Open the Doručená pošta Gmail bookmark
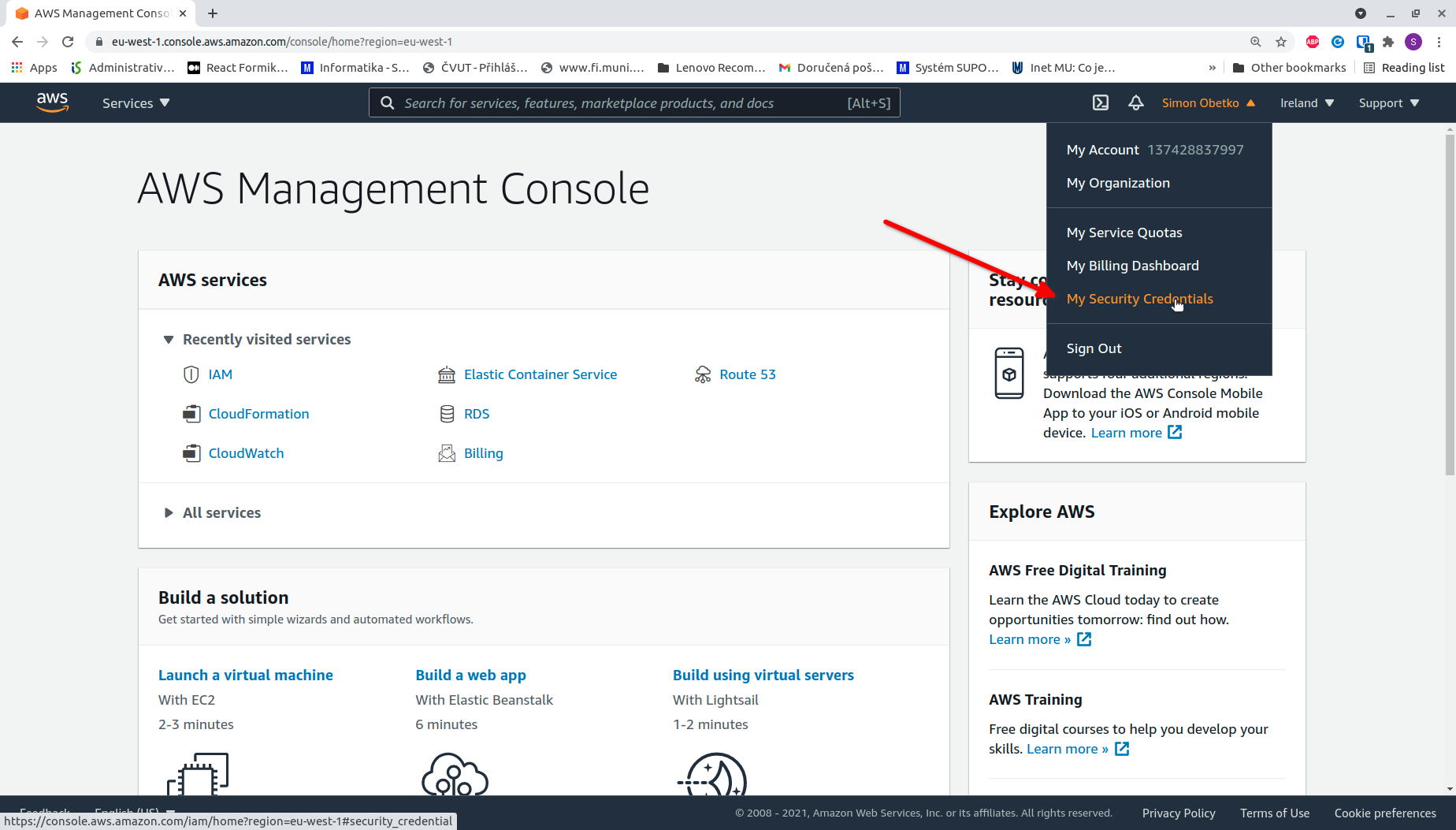 [831, 68]
